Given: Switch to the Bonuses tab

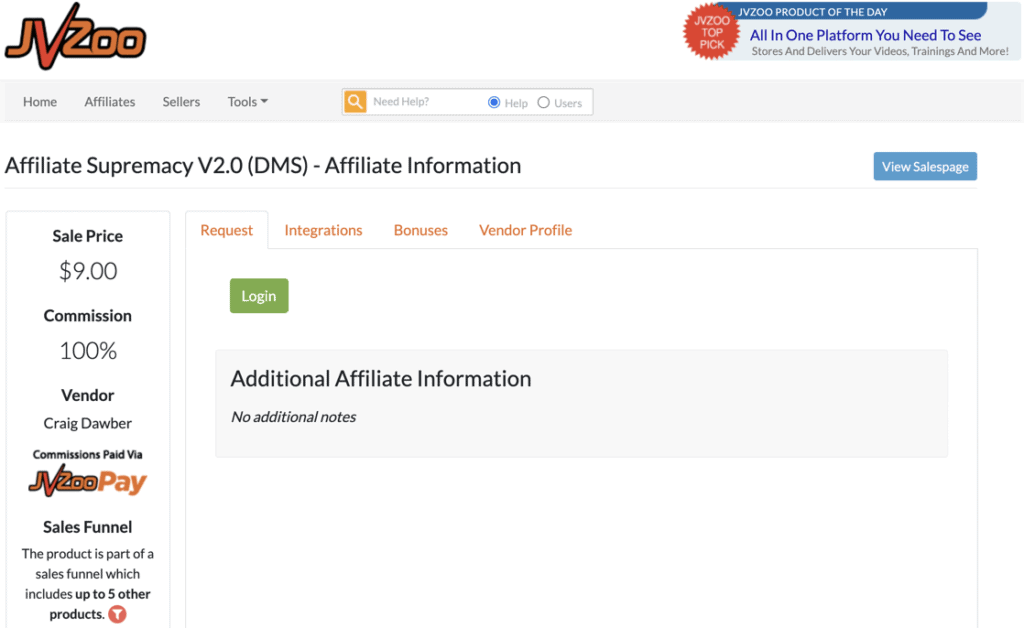Looking at the screenshot, I should tap(421, 230).
